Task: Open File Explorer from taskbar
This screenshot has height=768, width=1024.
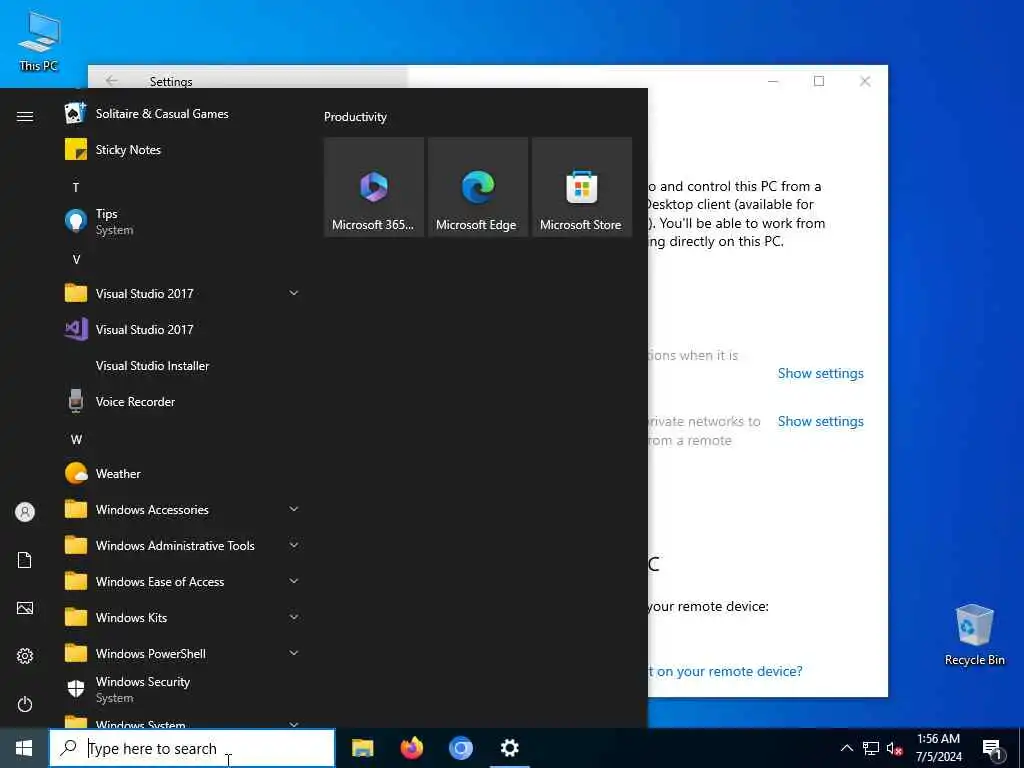Action: tap(362, 748)
